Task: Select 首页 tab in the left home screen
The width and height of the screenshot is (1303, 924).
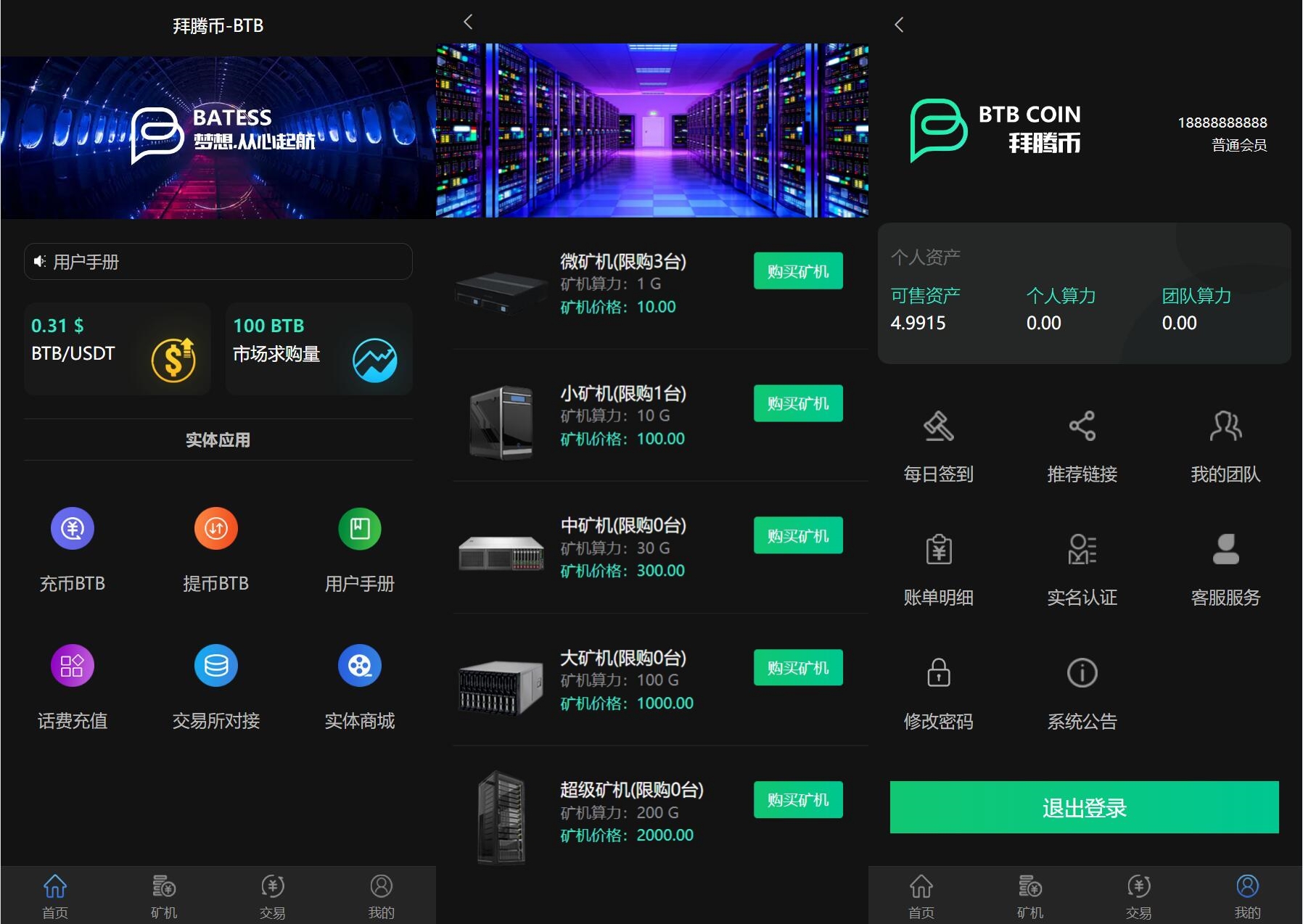Action: click(55, 896)
